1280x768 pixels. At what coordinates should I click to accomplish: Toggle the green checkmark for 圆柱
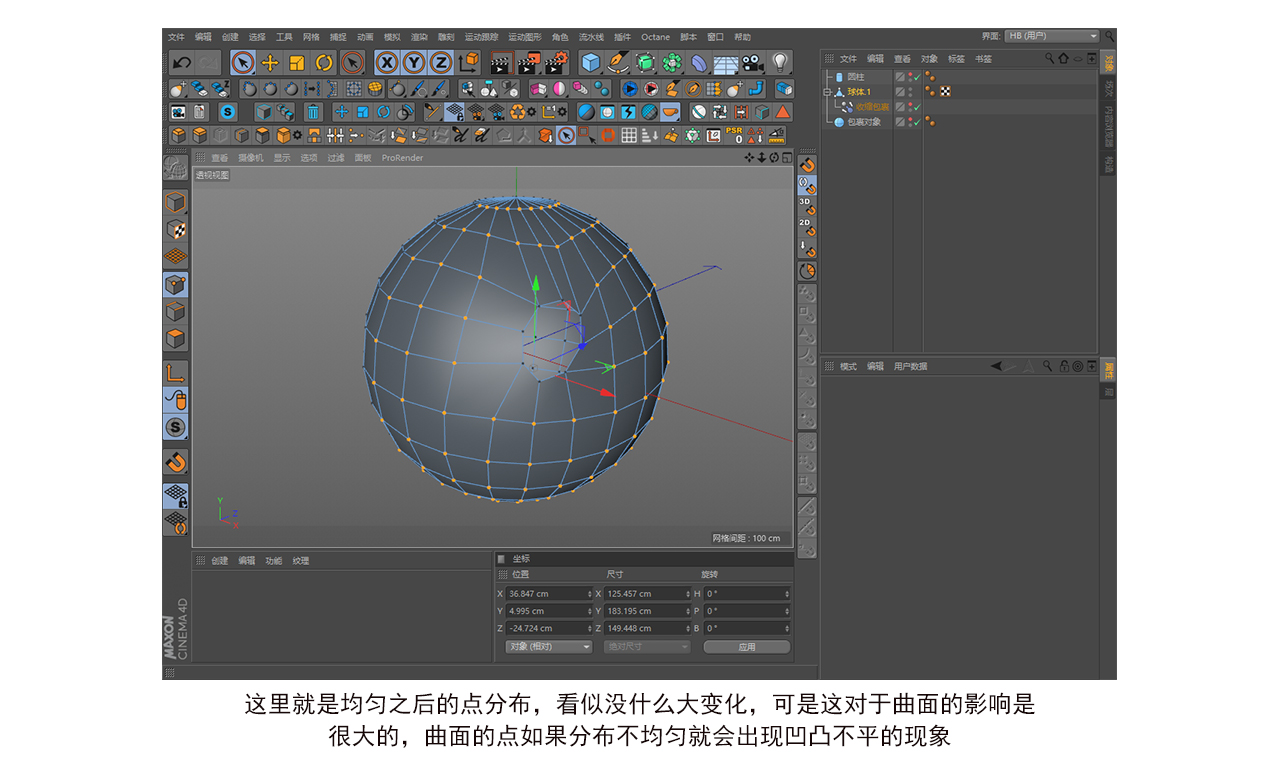[917, 76]
